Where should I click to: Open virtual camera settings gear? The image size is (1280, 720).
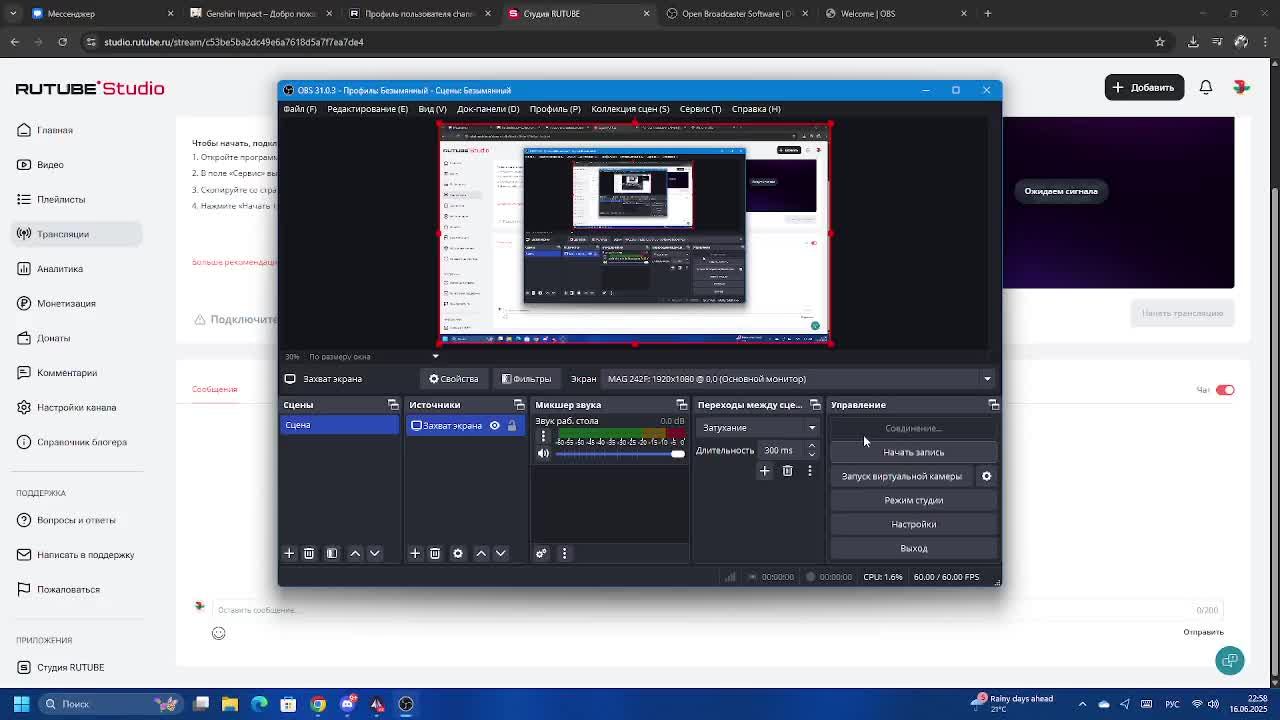pyautogui.click(x=986, y=476)
